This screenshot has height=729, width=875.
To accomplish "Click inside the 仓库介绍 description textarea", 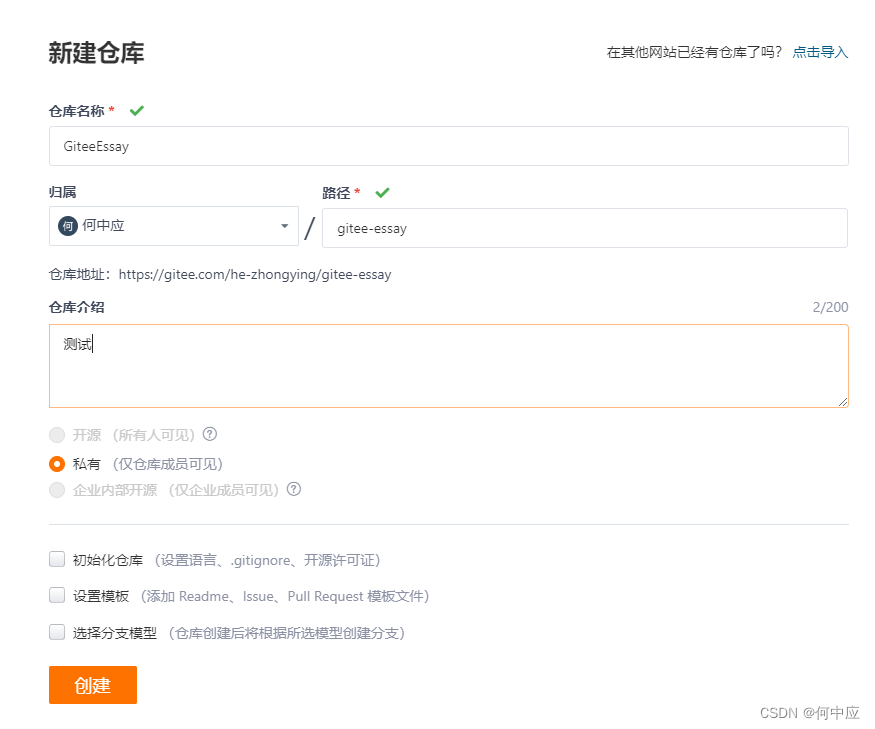I will 448,365.
